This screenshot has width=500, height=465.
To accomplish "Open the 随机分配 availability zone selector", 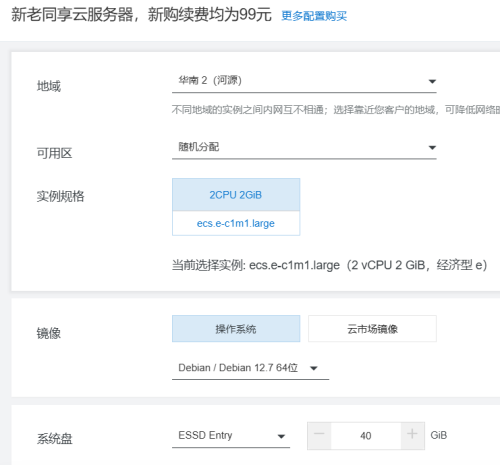I will coord(304,147).
